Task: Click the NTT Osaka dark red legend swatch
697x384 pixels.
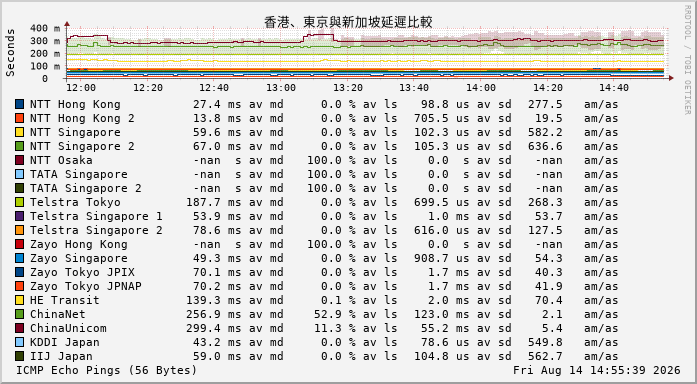Action: click(x=19, y=160)
